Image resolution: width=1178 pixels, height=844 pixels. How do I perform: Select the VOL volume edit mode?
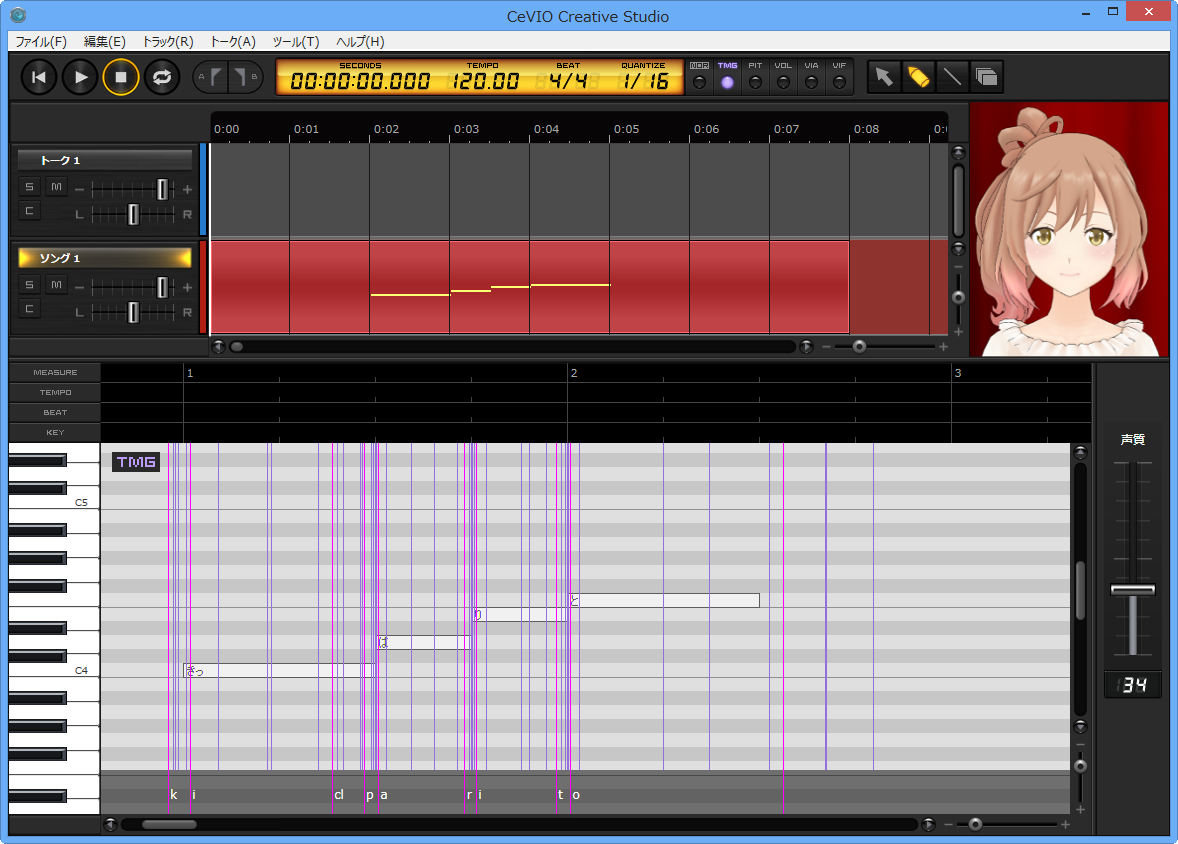coord(784,77)
